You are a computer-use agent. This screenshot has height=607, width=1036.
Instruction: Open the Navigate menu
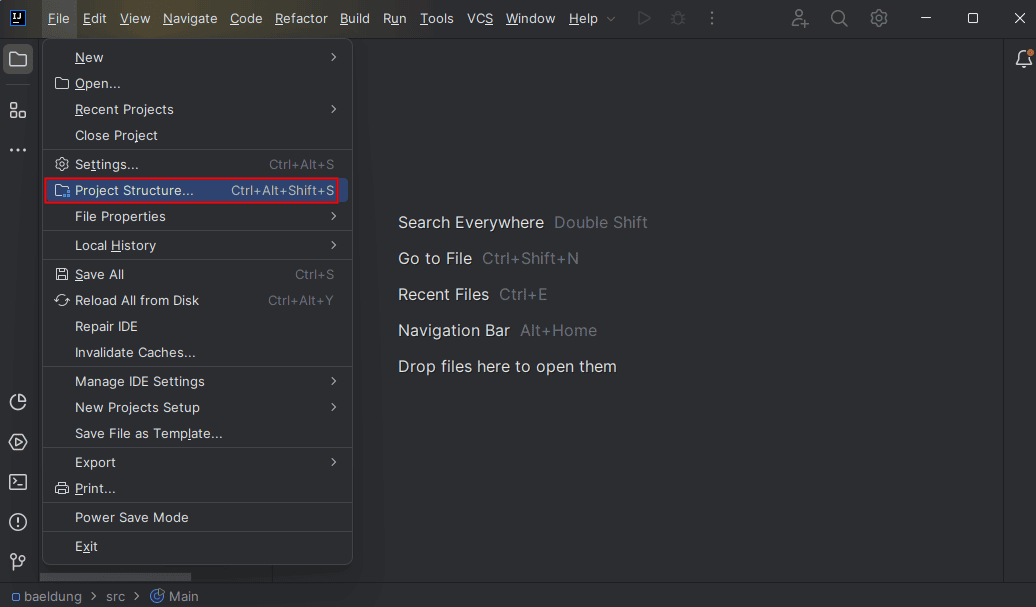coord(190,18)
